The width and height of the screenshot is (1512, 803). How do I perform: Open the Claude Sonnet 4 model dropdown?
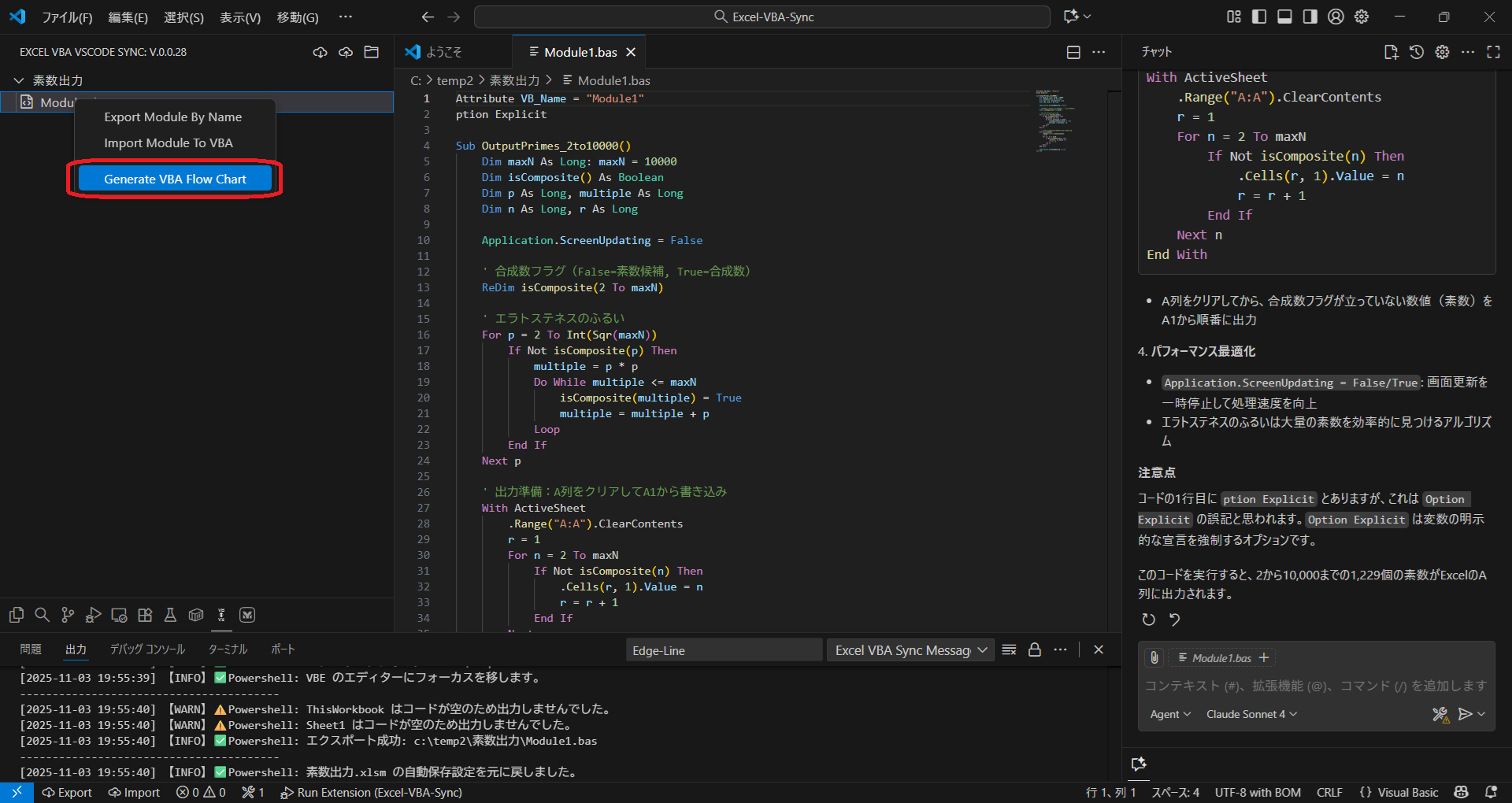[x=1251, y=714]
